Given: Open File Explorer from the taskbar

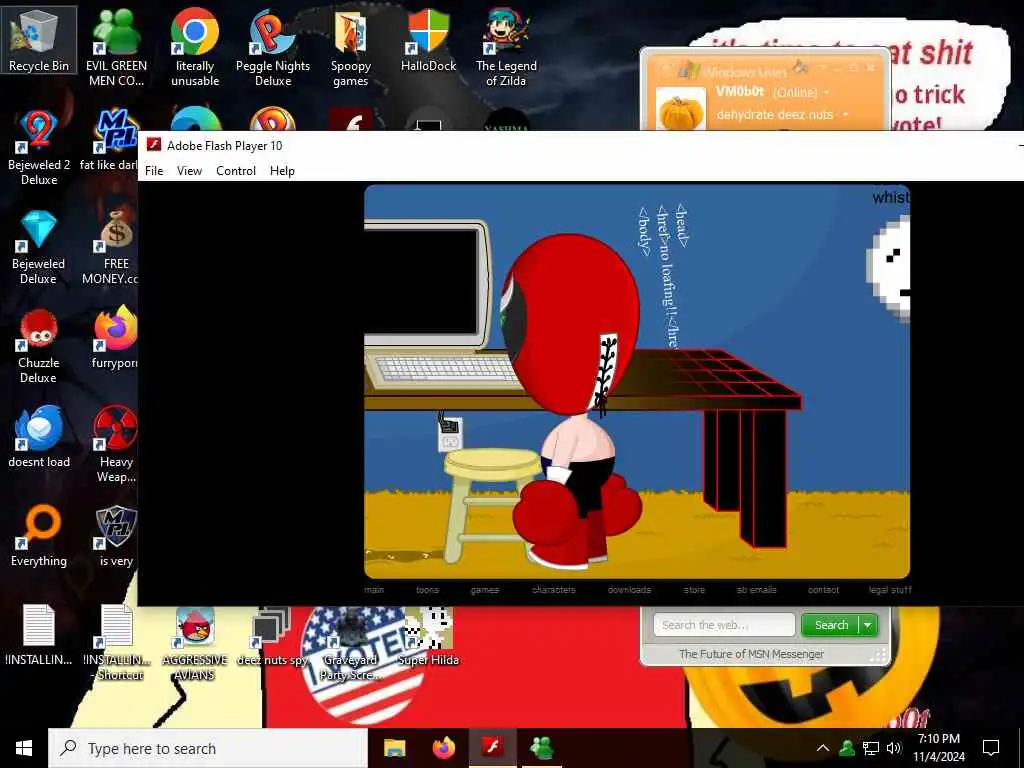Looking at the screenshot, I should coord(394,748).
